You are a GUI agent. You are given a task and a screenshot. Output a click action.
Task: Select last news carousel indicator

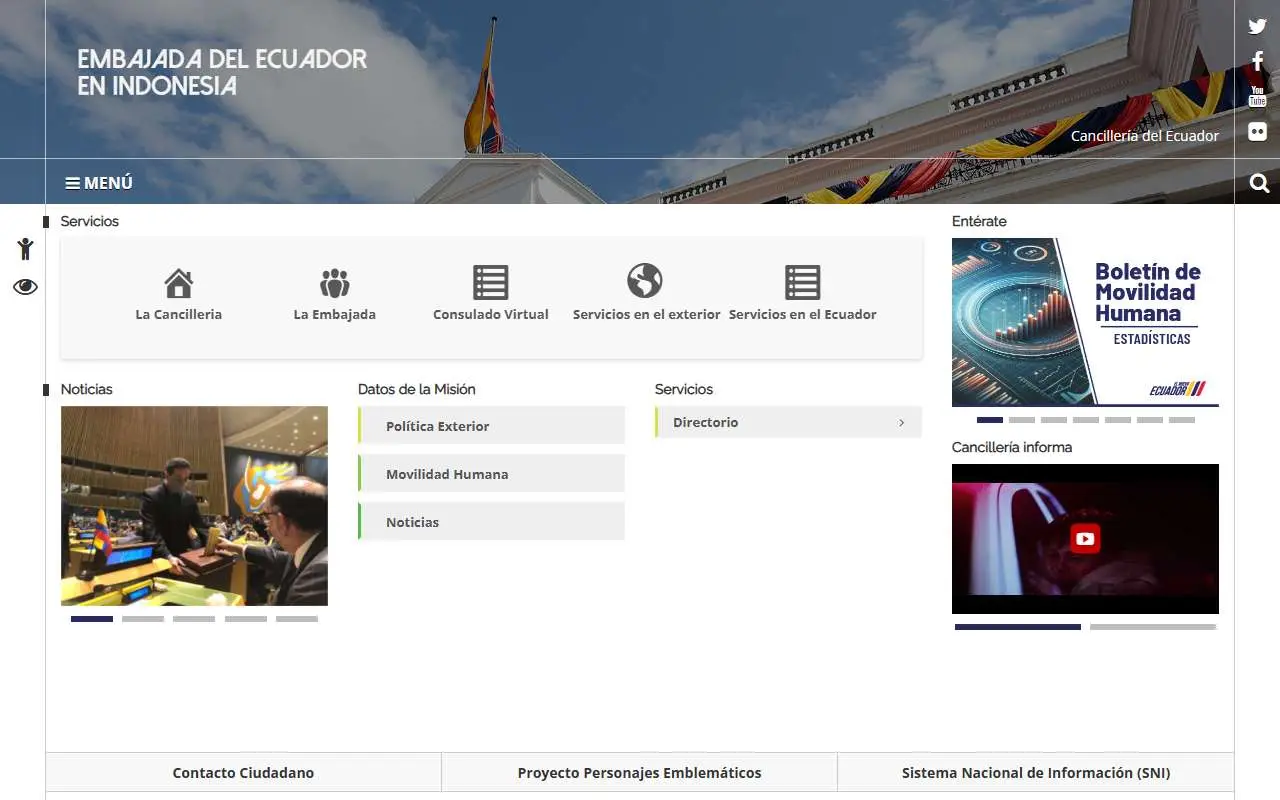(x=297, y=619)
